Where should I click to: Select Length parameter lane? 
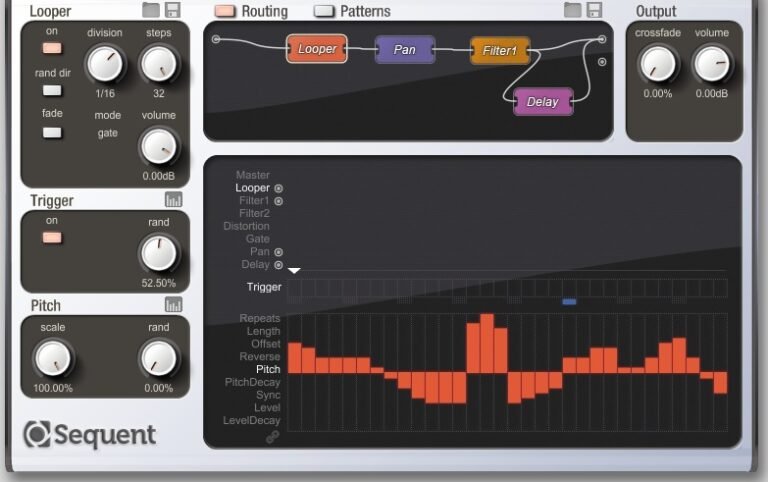click(264, 331)
